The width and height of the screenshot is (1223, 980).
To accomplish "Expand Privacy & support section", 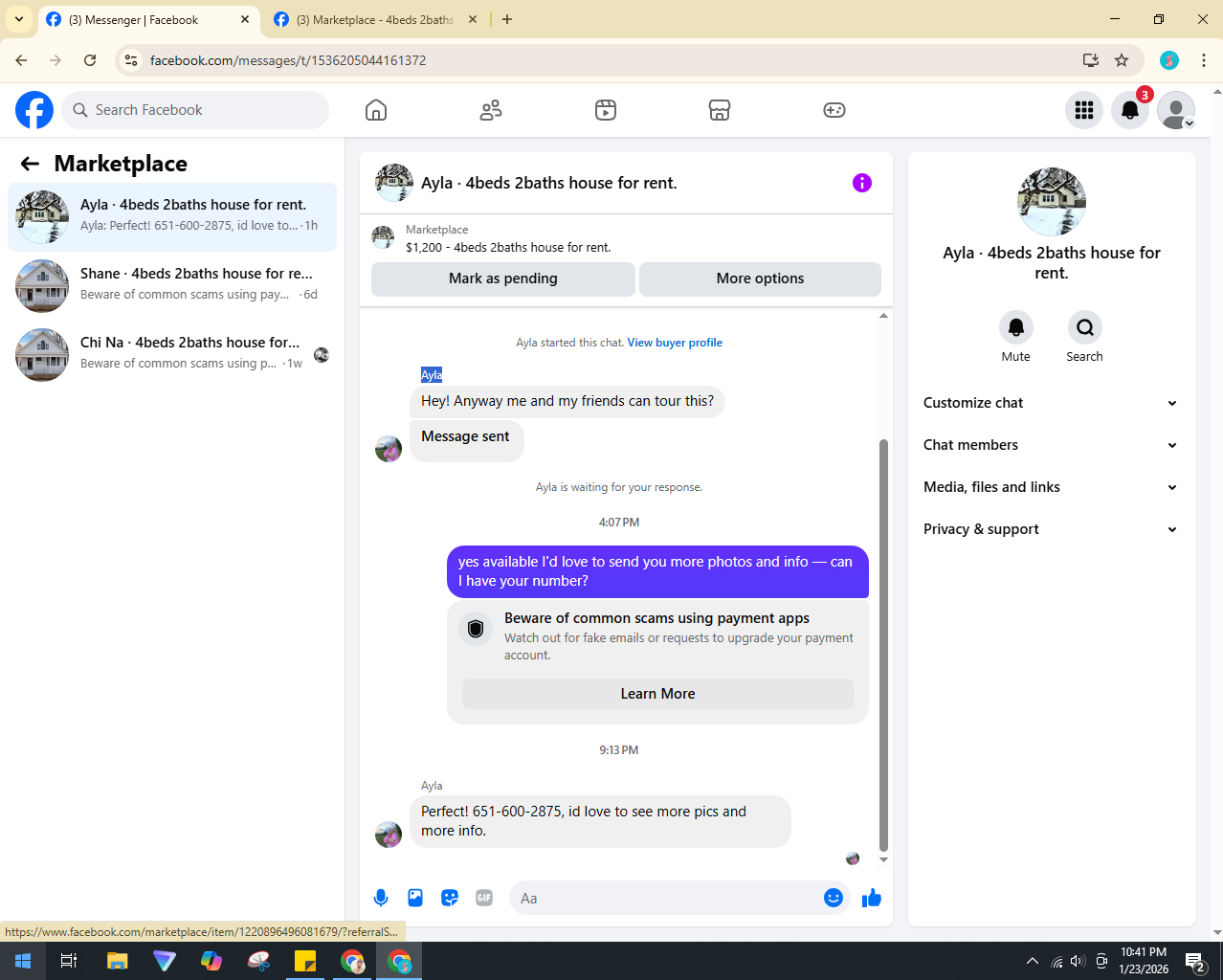I will coord(1051,529).
